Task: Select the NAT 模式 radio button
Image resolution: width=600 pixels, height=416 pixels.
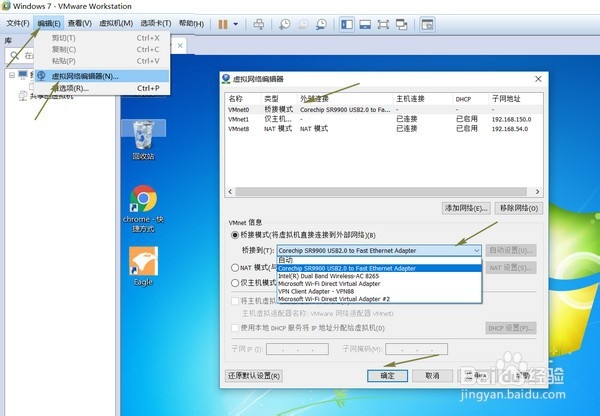Action: coord(235,268)
